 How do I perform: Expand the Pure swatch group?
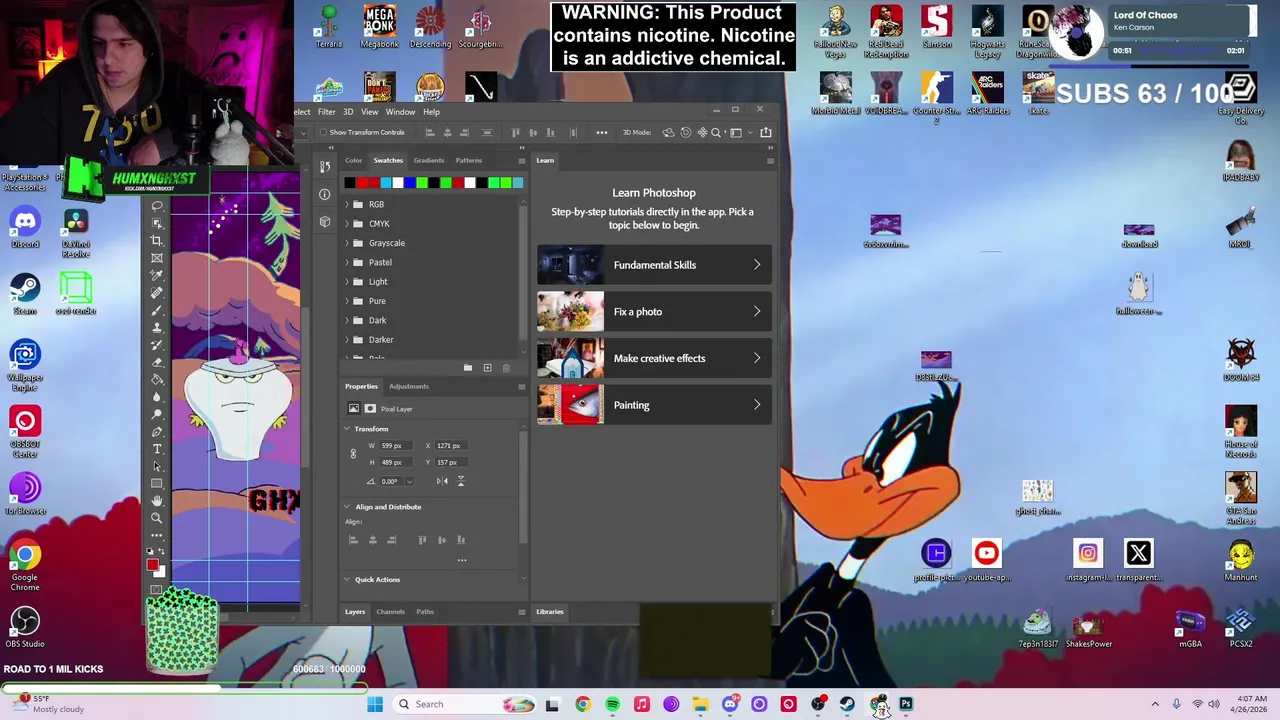click(x=347, y=301)
